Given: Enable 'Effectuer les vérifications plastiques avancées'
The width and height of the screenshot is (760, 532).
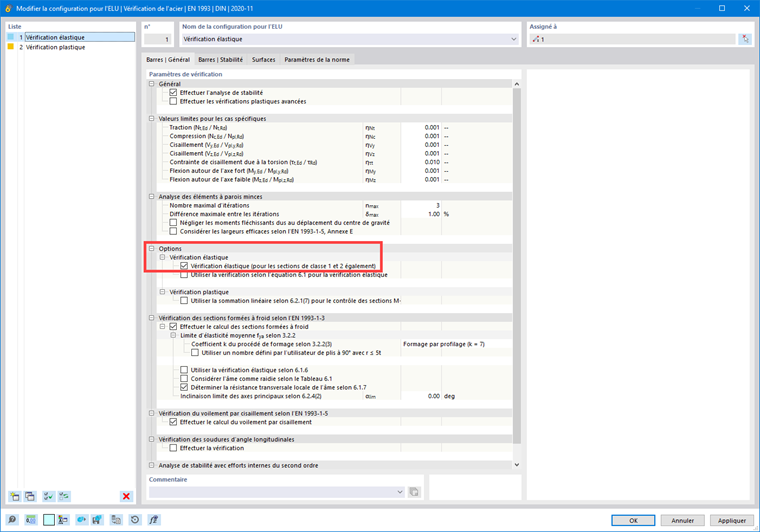Looking at the screenshot, I should pos(173,101).
